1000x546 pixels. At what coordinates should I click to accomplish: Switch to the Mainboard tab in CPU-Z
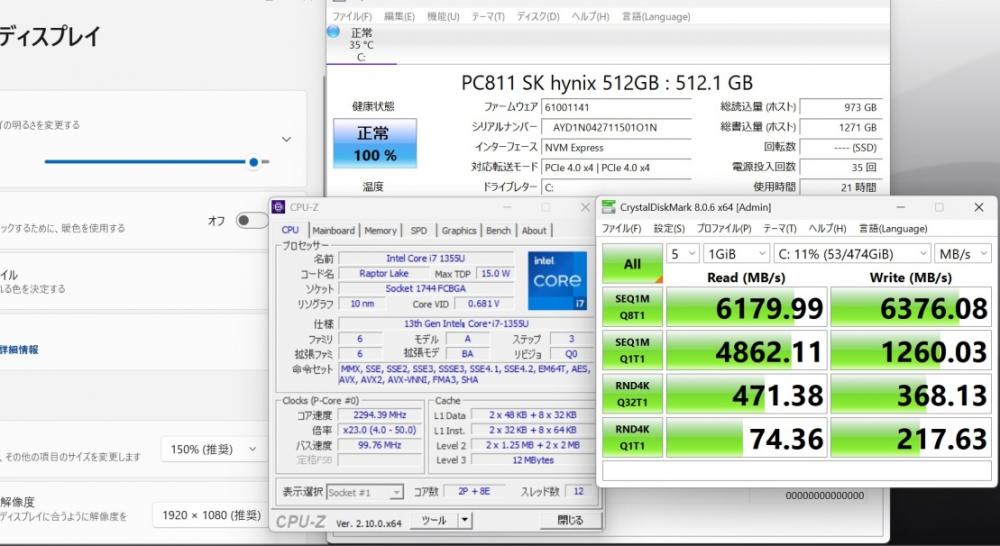tap(333, 230)
